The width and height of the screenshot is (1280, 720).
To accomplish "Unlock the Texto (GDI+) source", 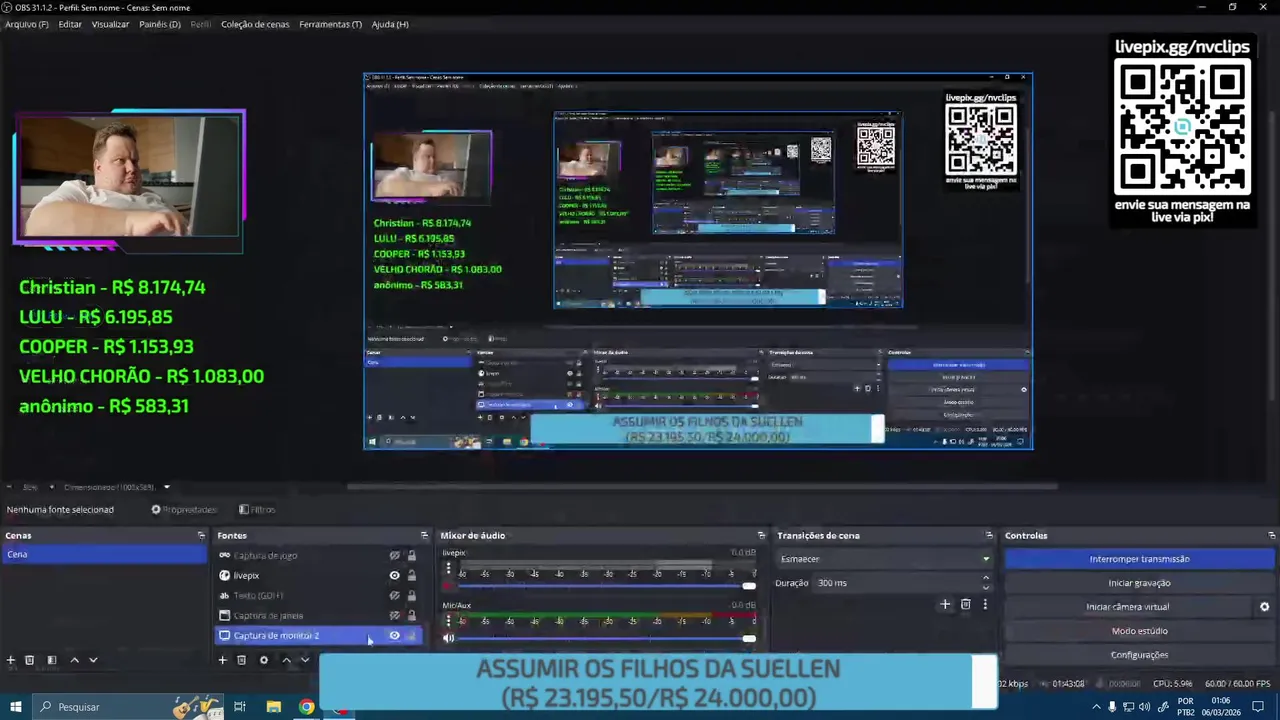I will (x=411, y=596).
